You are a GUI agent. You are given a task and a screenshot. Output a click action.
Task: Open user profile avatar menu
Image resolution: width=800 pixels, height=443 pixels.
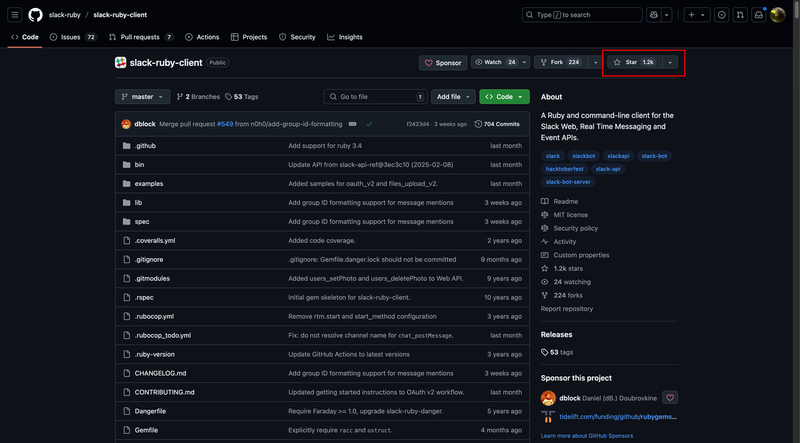click(778, 15)
